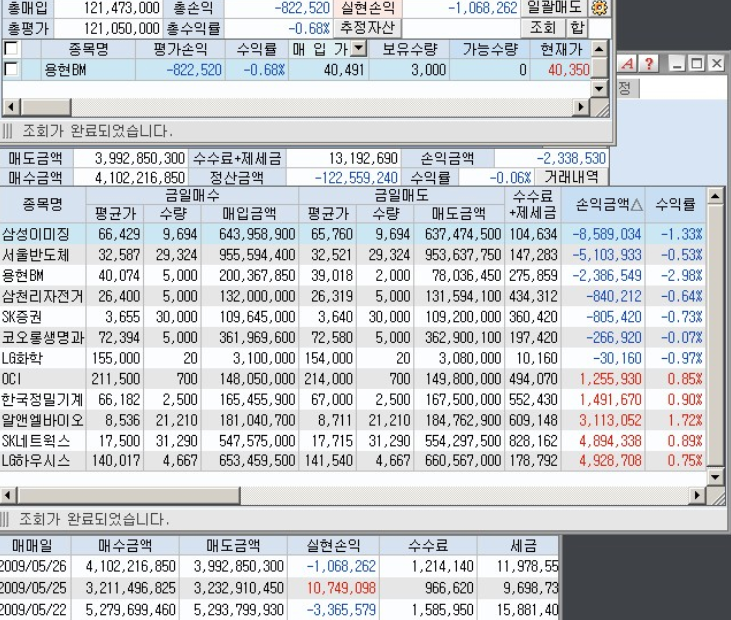Viewport: 731px width, 620px height.
Task: Click the 가능수량 column header
Action: coord(490,48)
